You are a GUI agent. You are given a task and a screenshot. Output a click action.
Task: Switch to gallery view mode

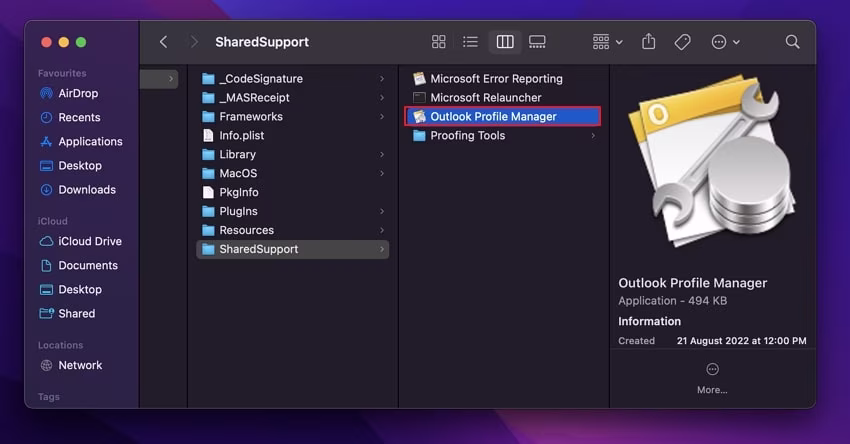click(537, 42)
